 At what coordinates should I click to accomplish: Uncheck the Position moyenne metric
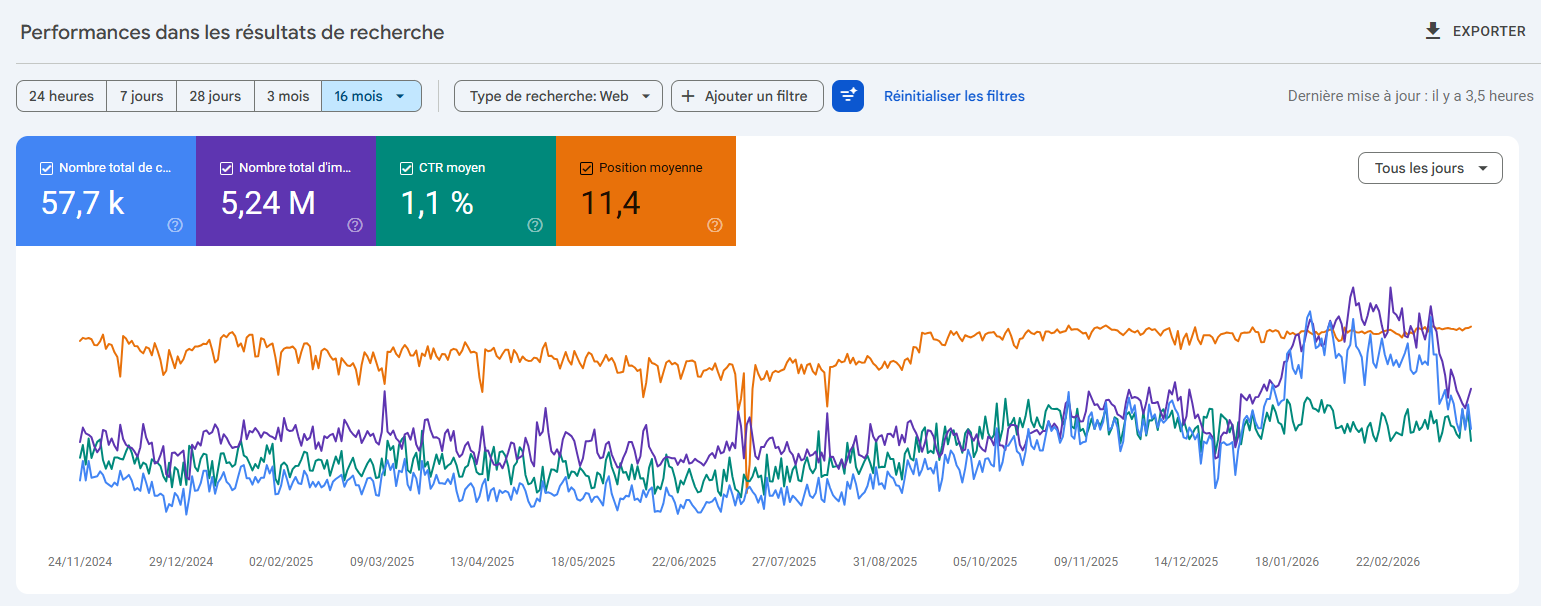coord(586,167)
